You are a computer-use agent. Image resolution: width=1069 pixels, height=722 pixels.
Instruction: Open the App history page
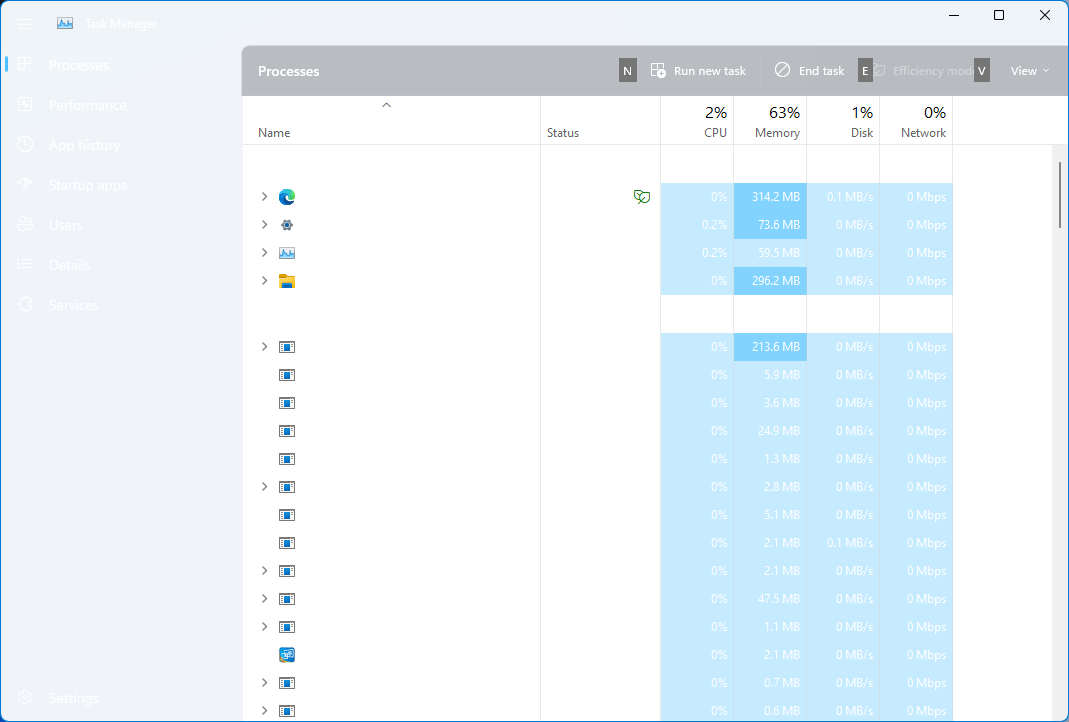point(123,145)
